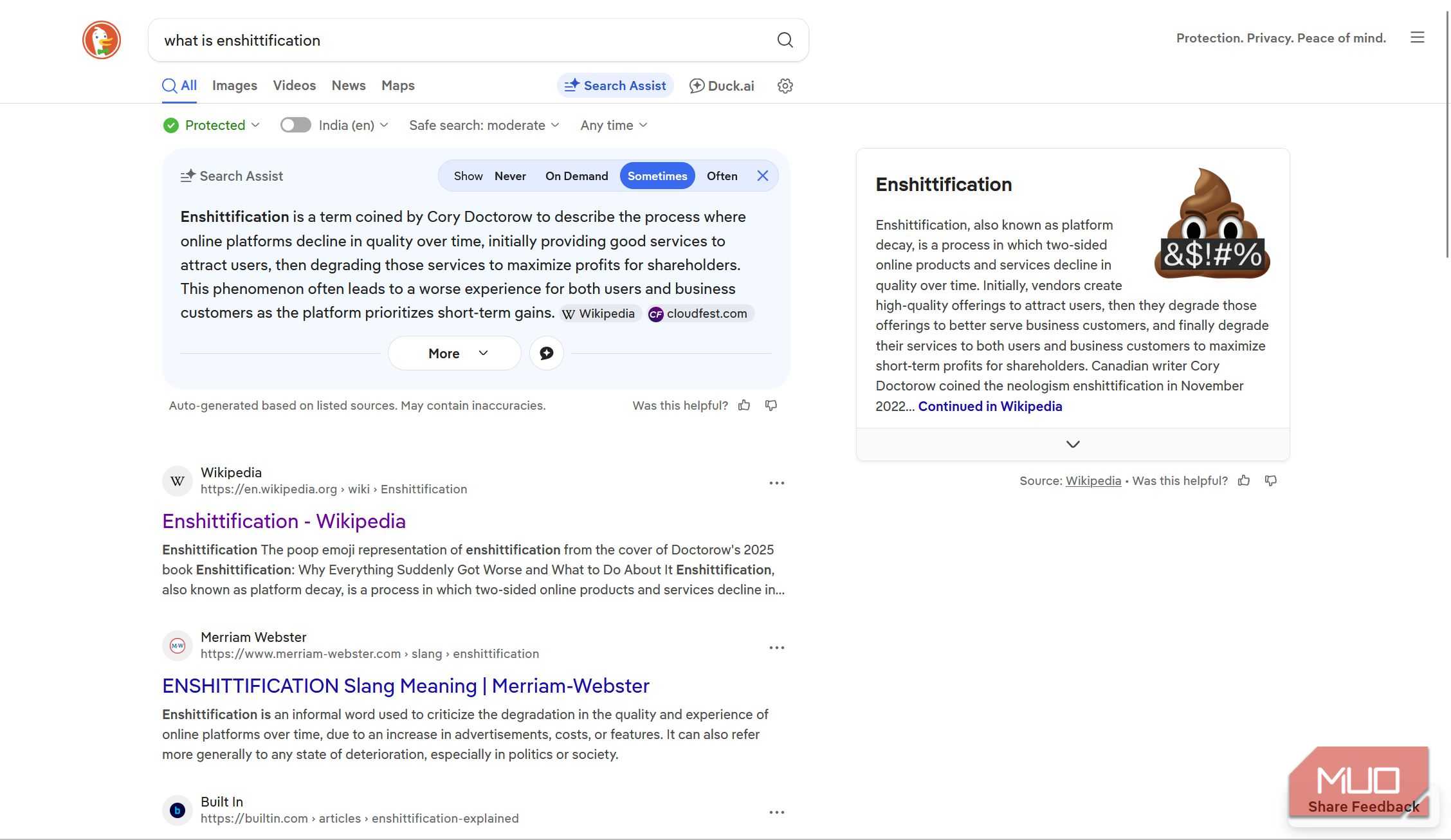
Task: Open Safe search: moderate dropdown
Action: [484, 125]
